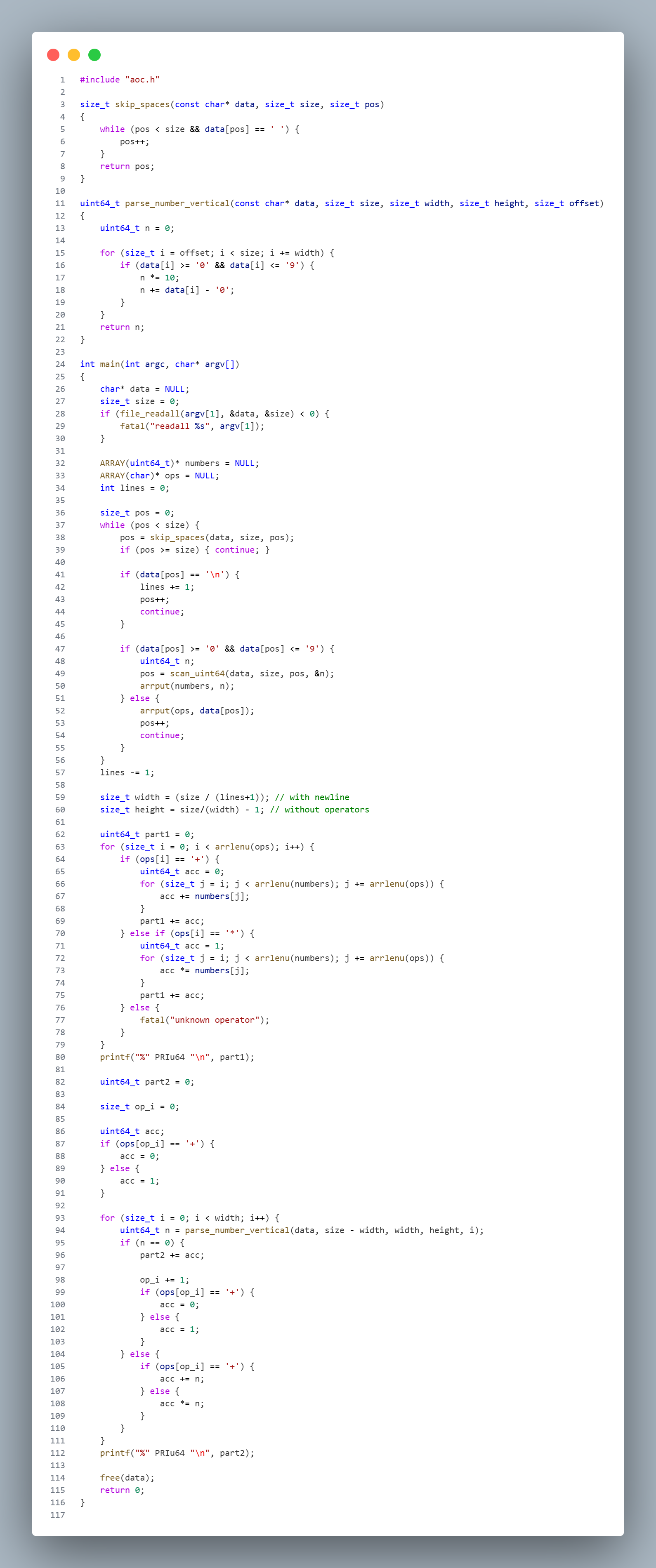Image resolution: width=656 pixels, height=1568 pixels.
Task: Click the 'size_t pos = 0;' declaration
Action: point(137,513)
